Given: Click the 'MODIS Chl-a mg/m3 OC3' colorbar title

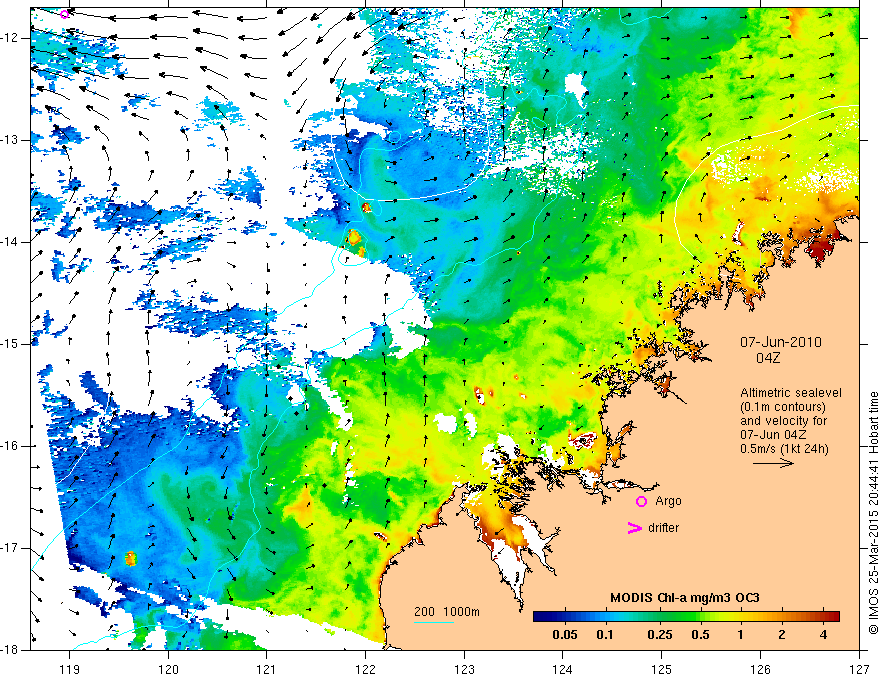Looking at the screenshot, I should tap(685, 598).
